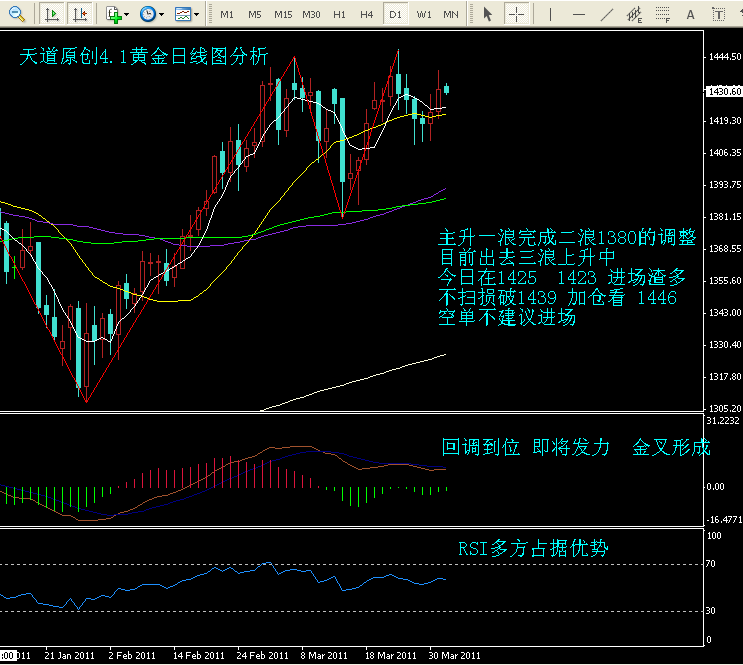
Task: Click the '30 Mar 2011' date label
Action: click(x=454, y=656)
